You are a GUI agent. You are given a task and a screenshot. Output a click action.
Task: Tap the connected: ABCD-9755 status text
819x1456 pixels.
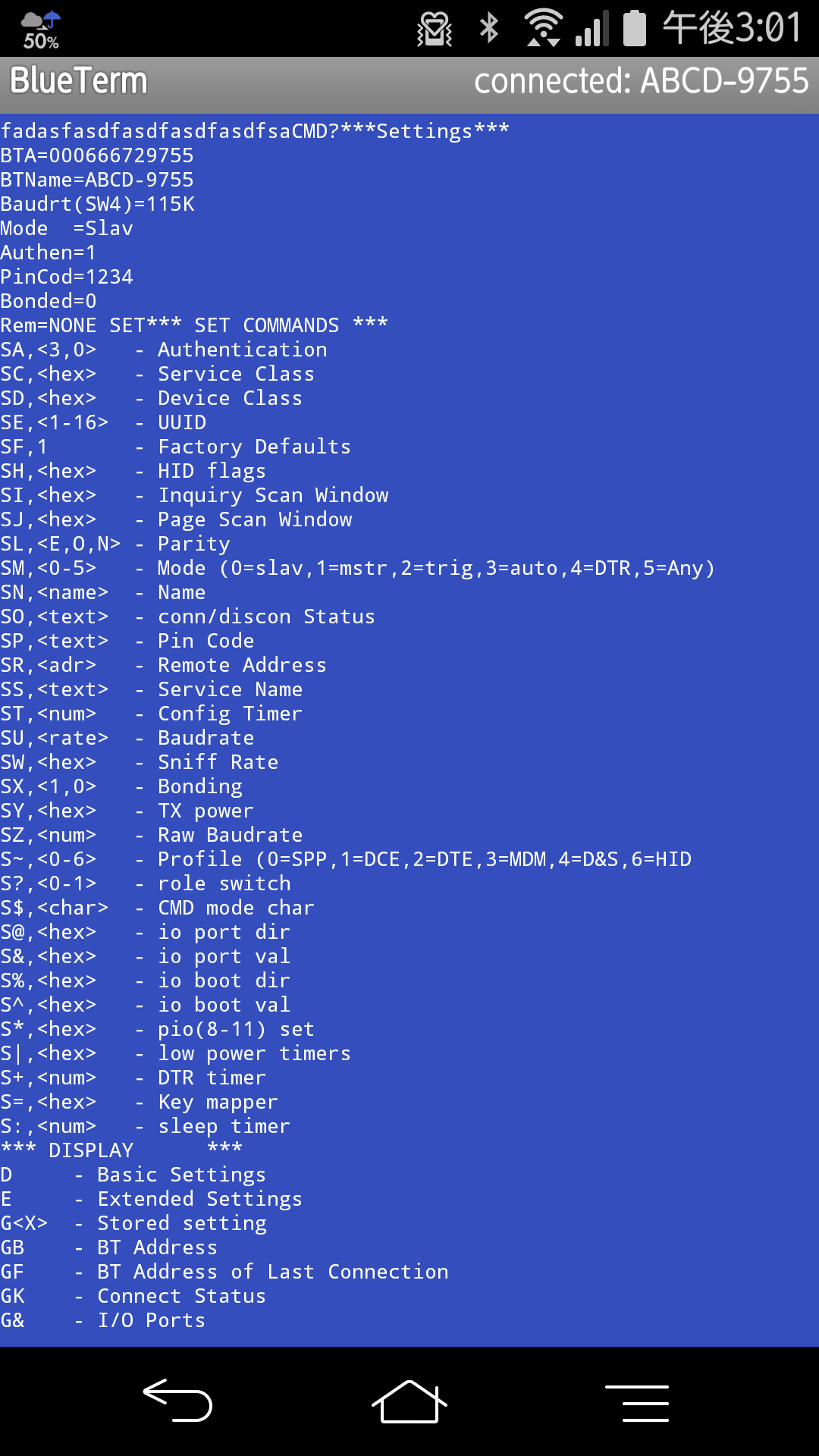click(x=642, y=80)
